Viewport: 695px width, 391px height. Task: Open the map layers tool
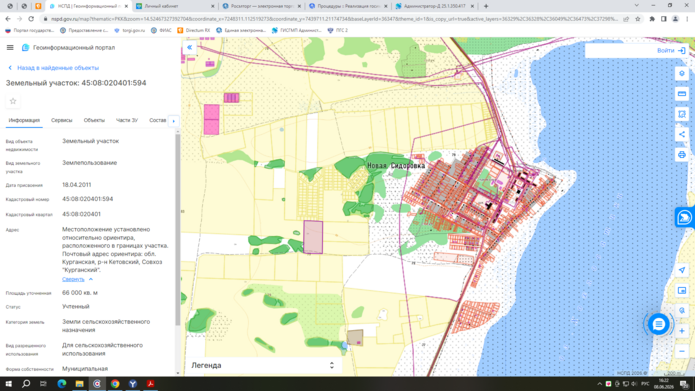[682, 74]
